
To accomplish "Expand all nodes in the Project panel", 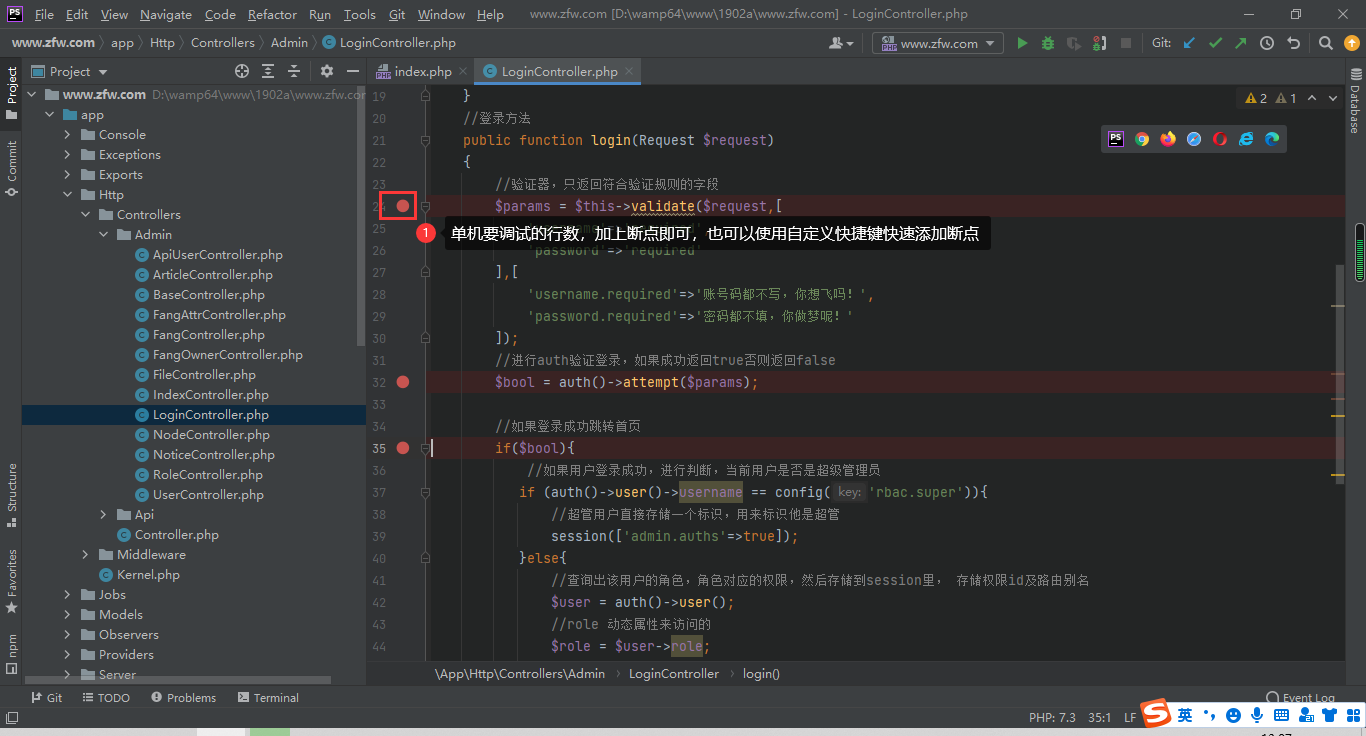I will coord(268,71).
